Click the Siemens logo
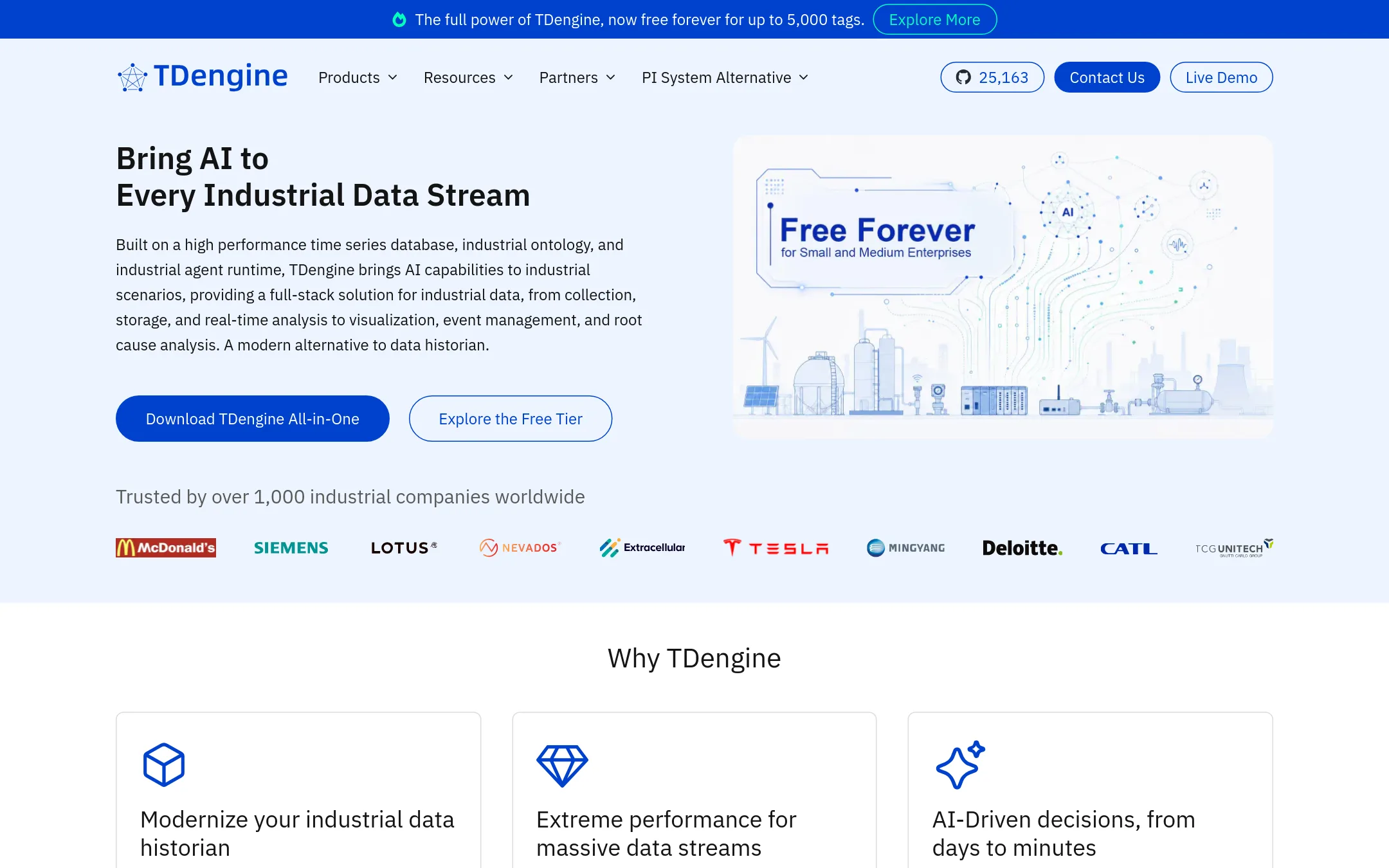 click(x=291, y=548)
